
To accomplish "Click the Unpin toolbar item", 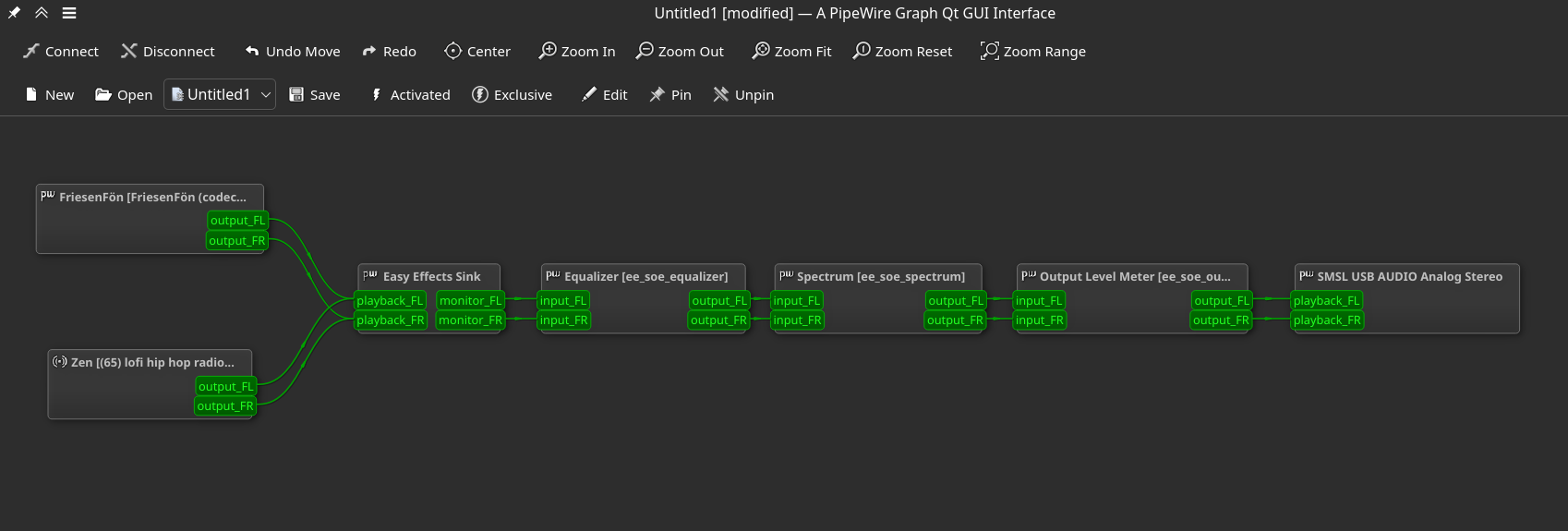I will (743, 94).
